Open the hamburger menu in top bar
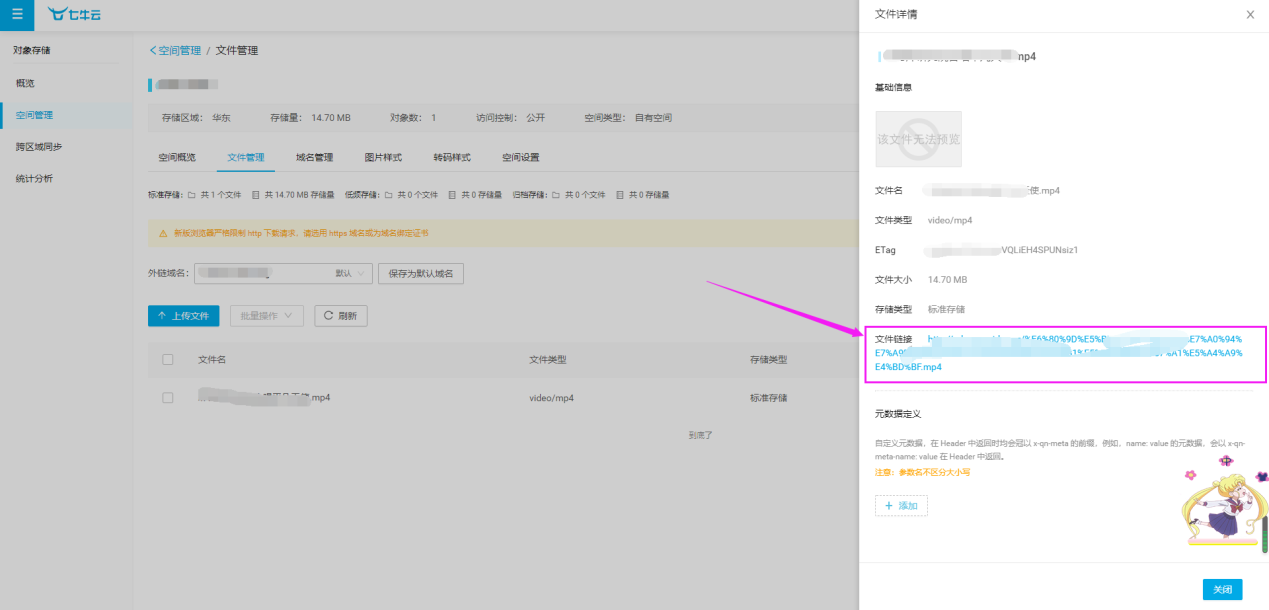This screenshot has height=610, width=1269. (17, 14)
